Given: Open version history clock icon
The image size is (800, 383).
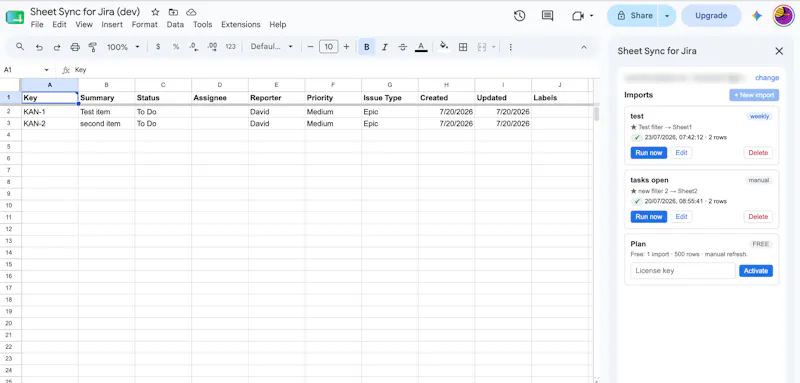Looking at the screenshot, I should [x=519, y=16].
